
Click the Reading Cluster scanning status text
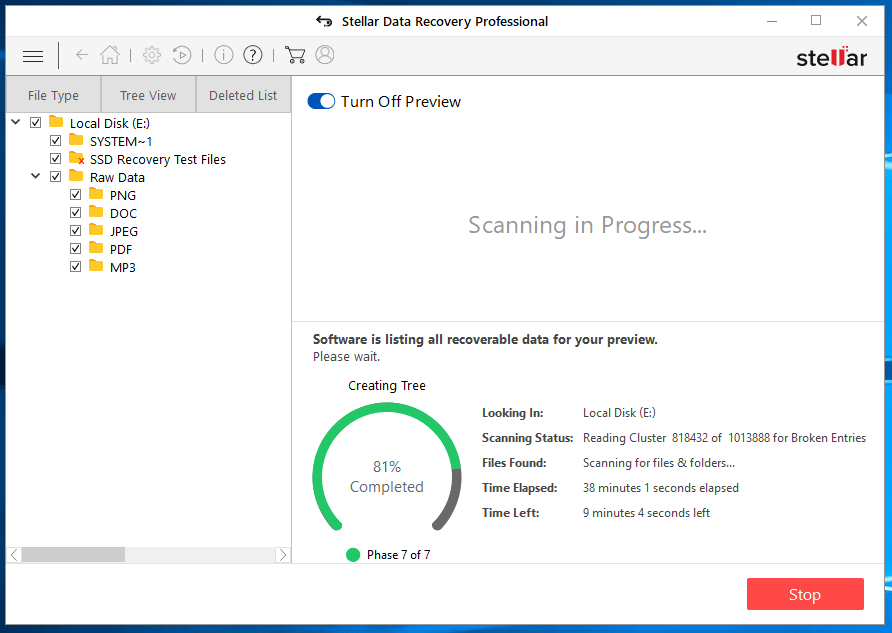pyautogui.click(x=724, y=438)
